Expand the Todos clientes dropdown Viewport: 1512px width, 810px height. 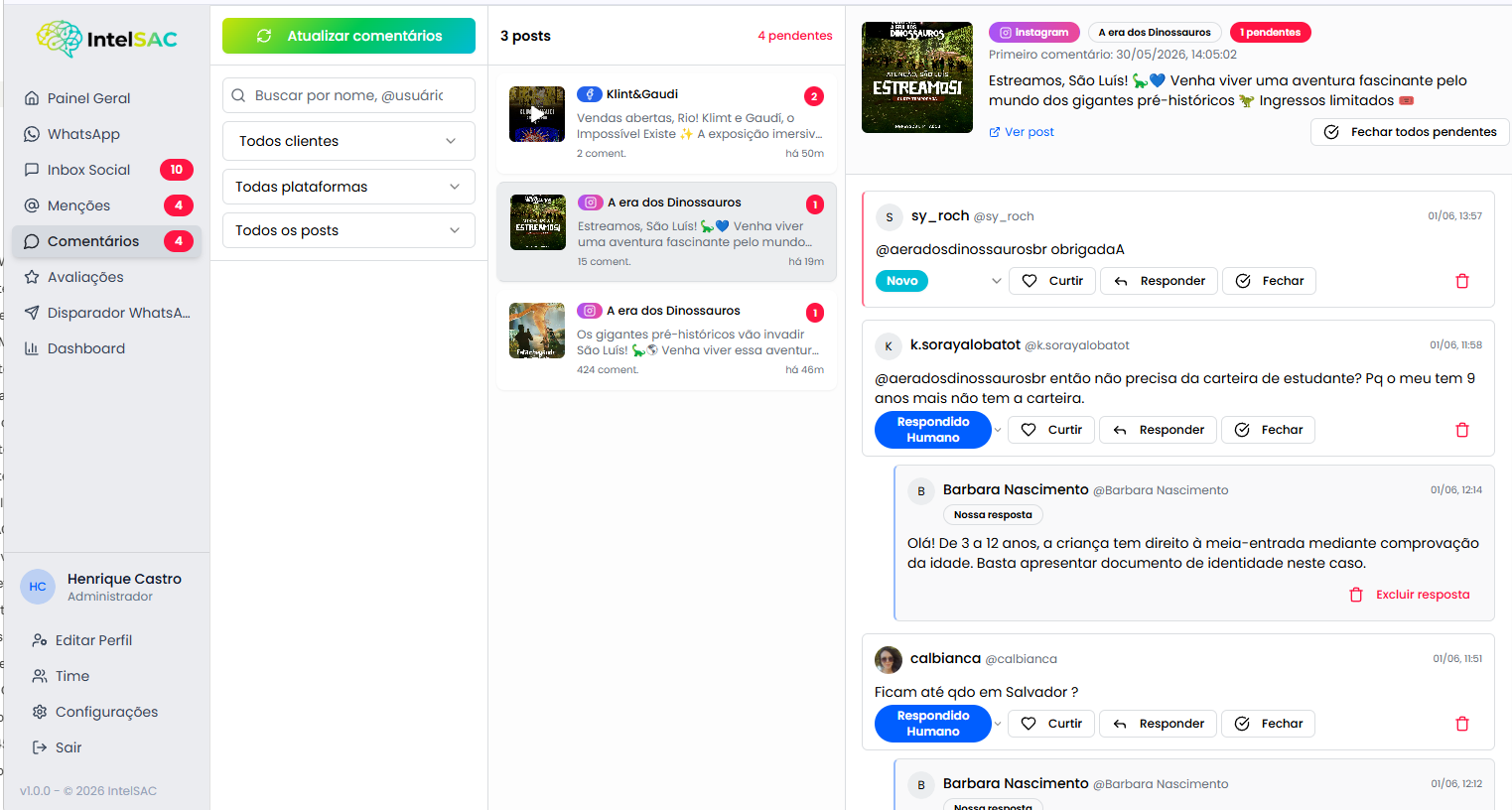[x=348, y=141]
